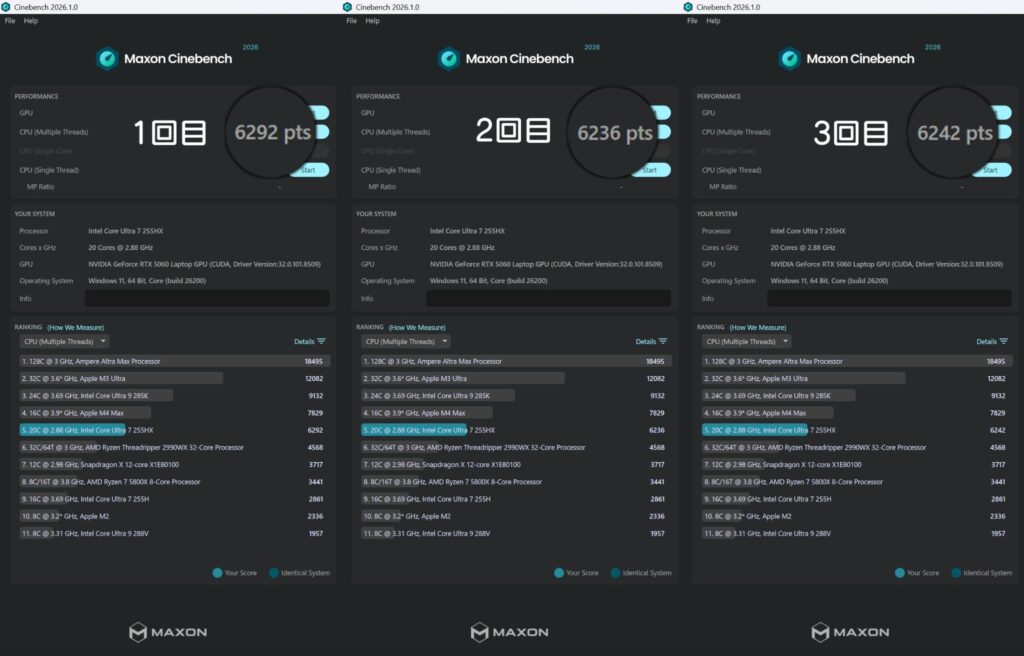Image resolution: width=1024 pixels, height=656 pixels.
Task: Open Help menu in the 6236 pts window
Action: pos(372,21)
